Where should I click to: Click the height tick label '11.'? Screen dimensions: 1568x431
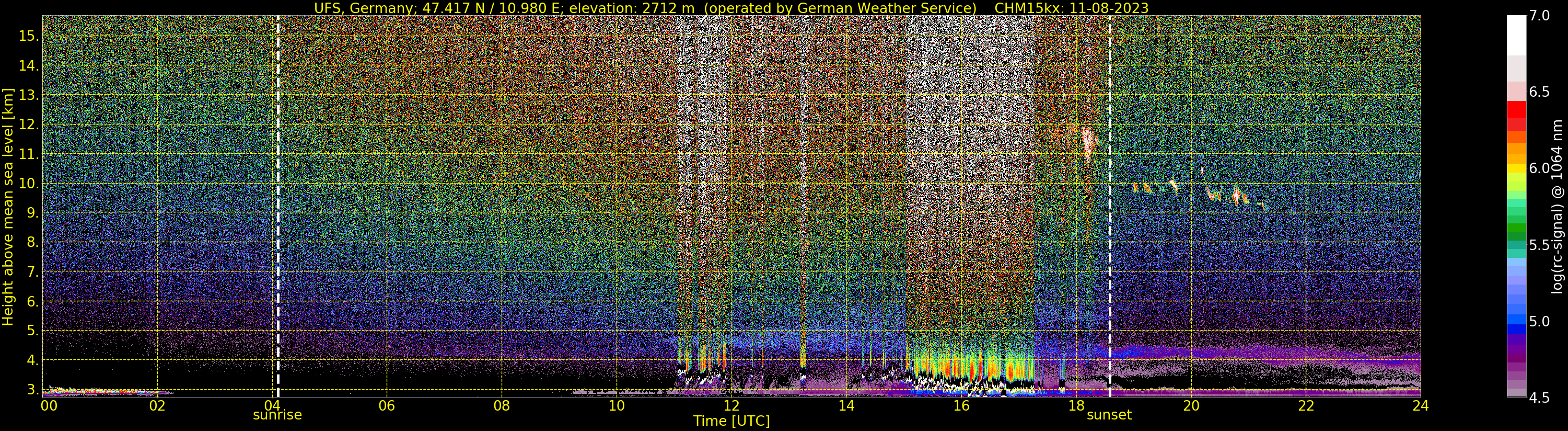(29, 154)
